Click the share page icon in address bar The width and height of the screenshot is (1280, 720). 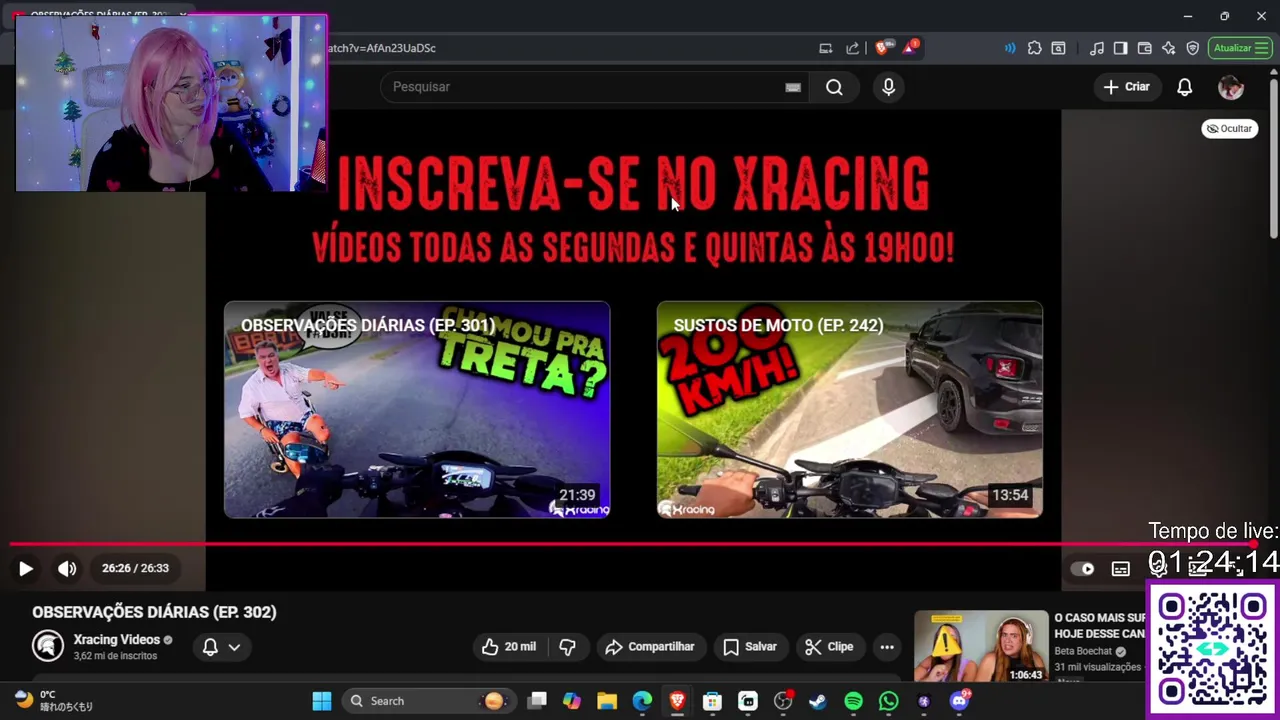tap(852, 48)
